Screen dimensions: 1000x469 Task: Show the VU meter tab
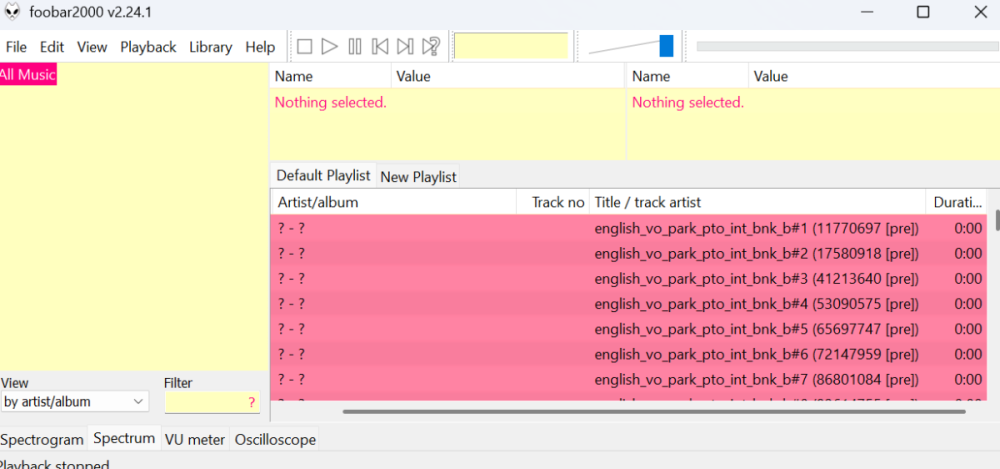pos(194,440)
